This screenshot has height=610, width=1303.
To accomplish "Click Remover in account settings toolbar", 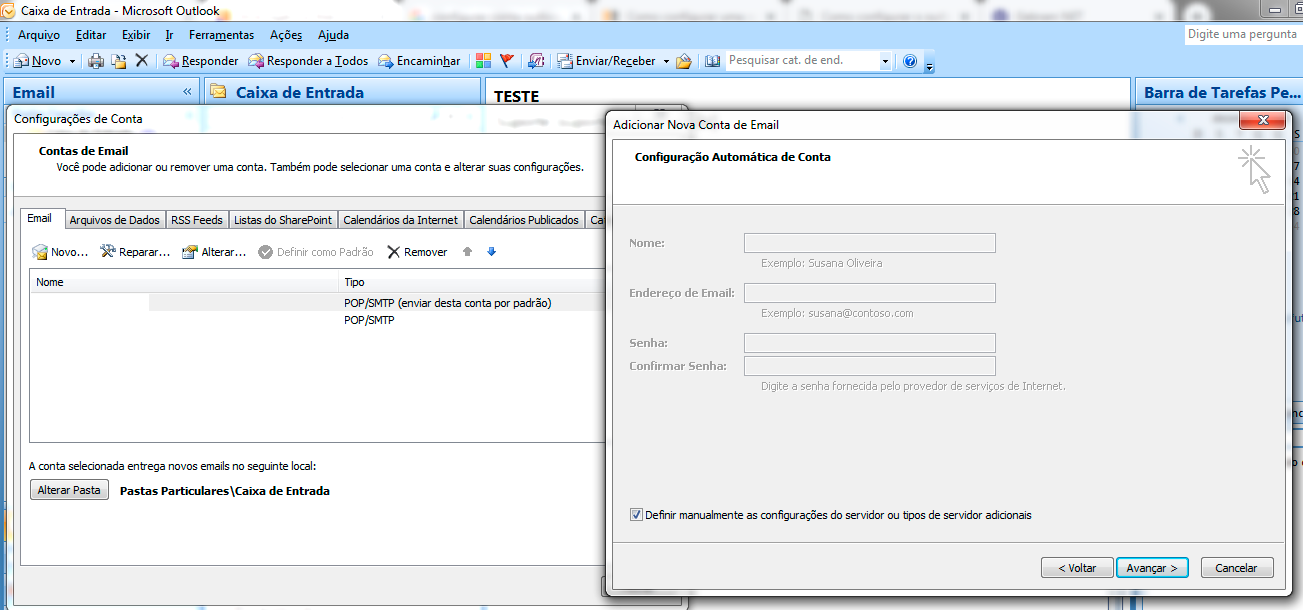I will coord(418,252).
